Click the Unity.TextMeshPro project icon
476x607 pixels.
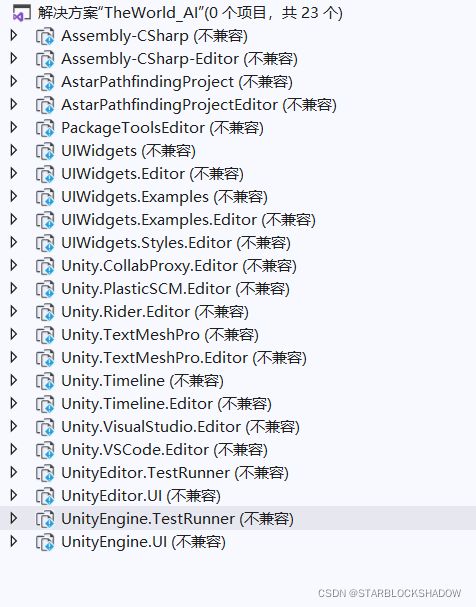click(x=45, y=335)
